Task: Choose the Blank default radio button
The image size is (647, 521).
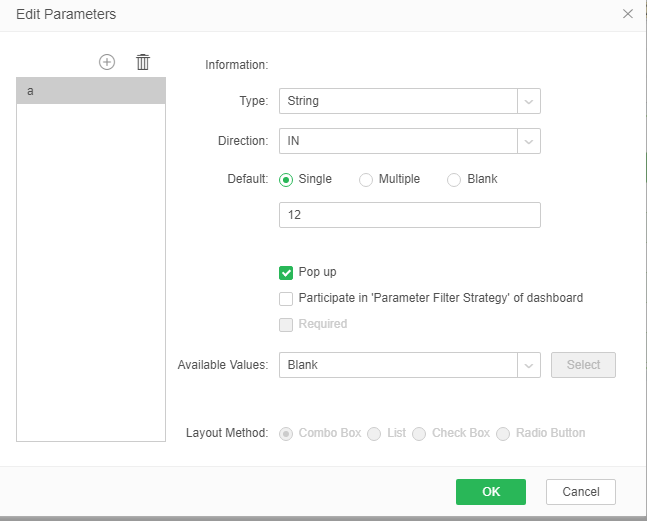Action: click(x=454, y=180)
